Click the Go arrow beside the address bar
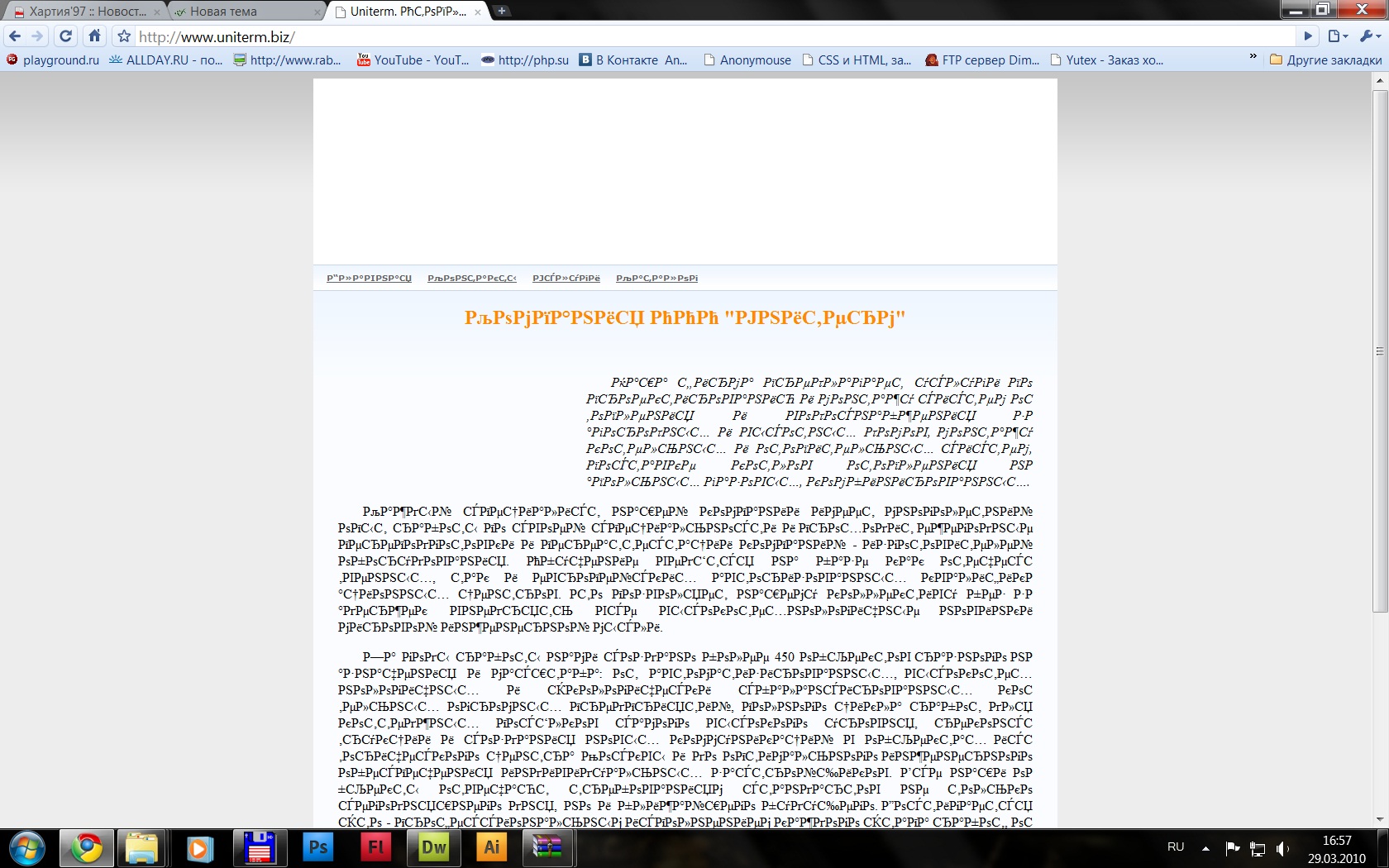This screenshot has height=868, width=1389. [1308, 36]
